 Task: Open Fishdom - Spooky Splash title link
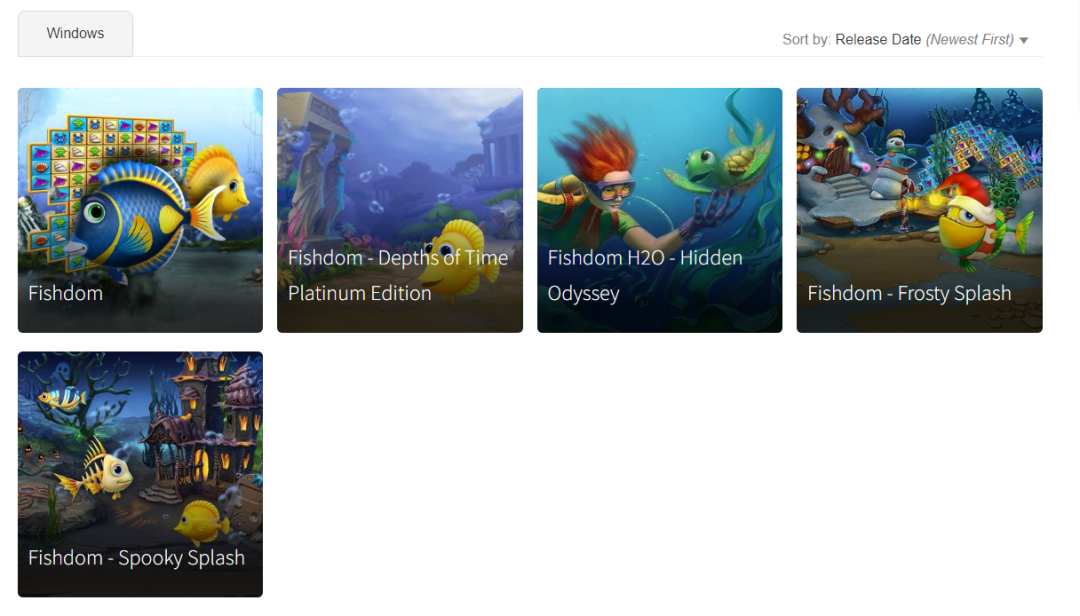tap(136, 557)
